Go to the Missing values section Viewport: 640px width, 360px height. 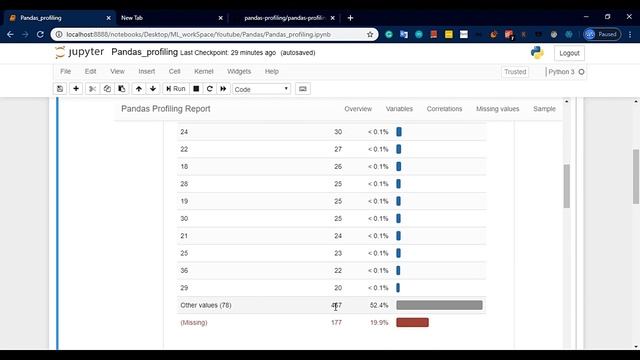tap(498, 109)
